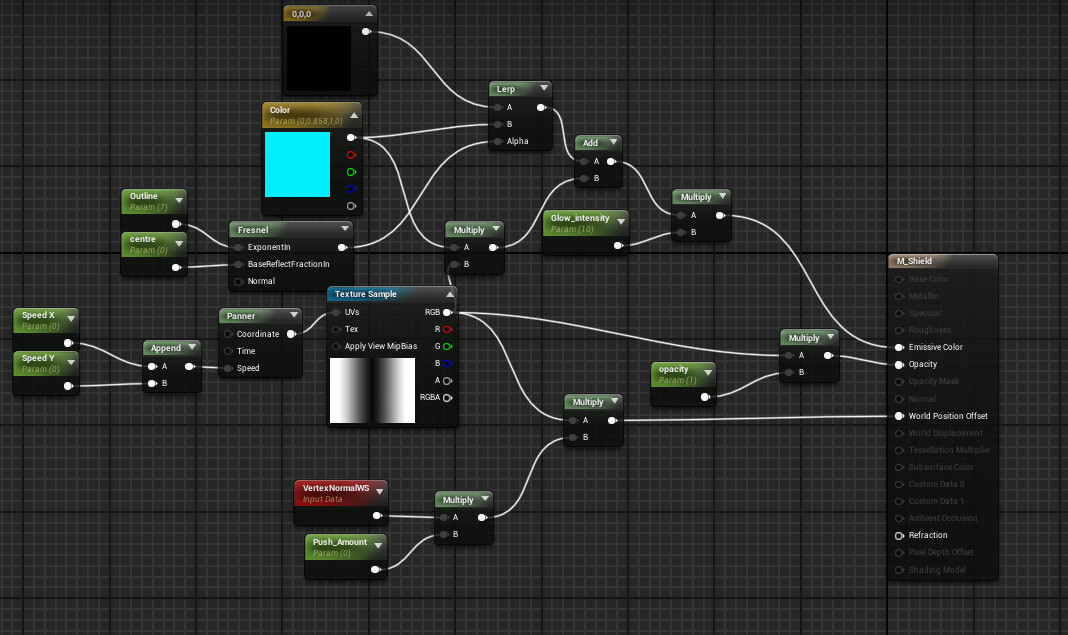Expand the Outline parameter node arrow
The width and height of the screenshot is (1068, 635).
click(x=178, y=200)
